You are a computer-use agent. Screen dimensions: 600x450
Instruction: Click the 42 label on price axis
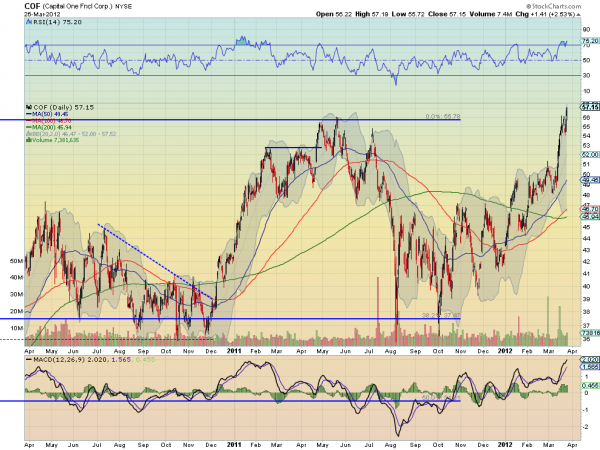tap(586, 262)
